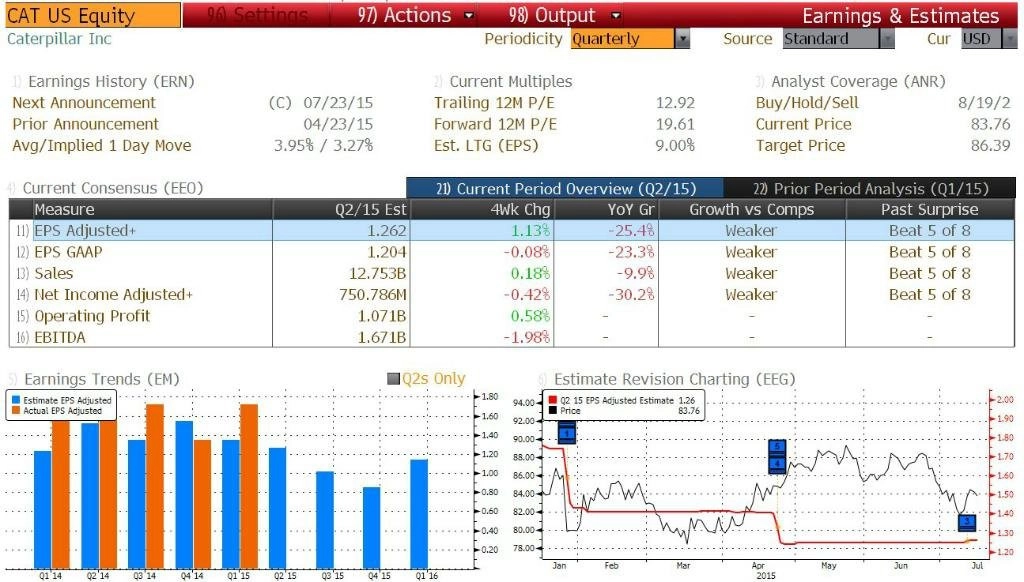Select the Net Income Adjusted+ row
1024x582 pixels.
point(512,295)
